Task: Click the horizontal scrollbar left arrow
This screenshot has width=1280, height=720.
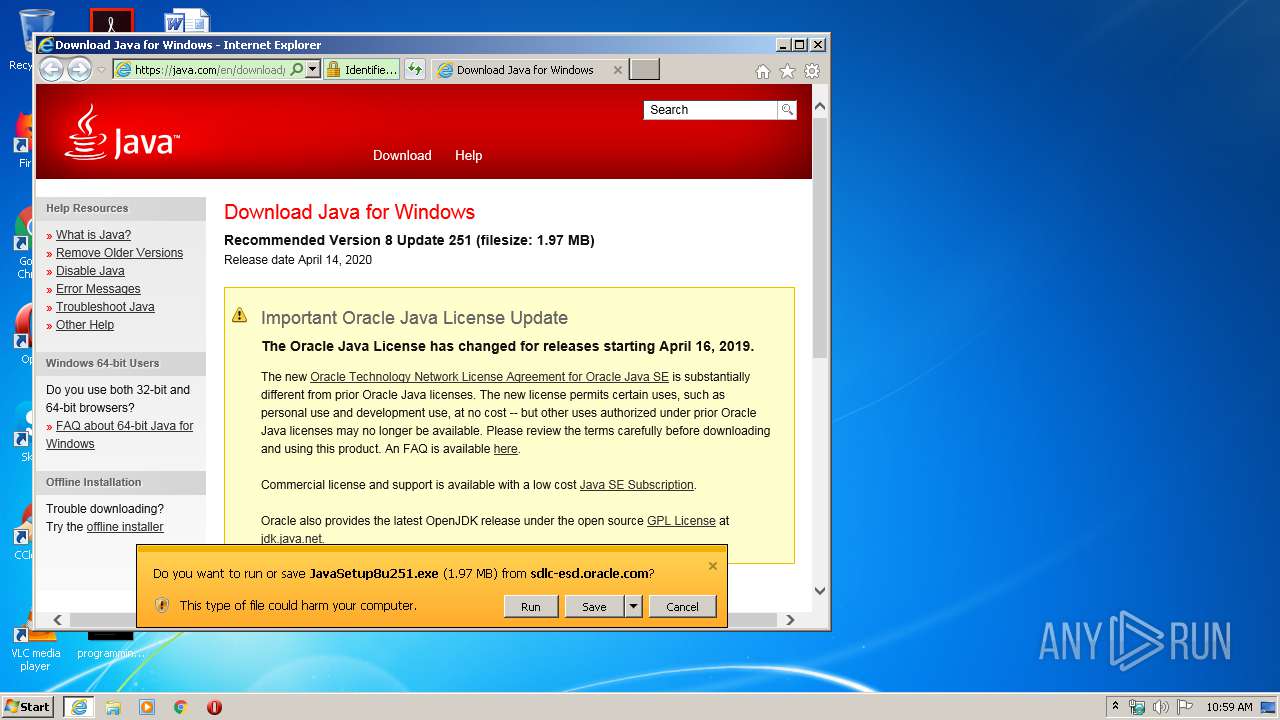Action: pyautogui.click(x=57, y=620)
